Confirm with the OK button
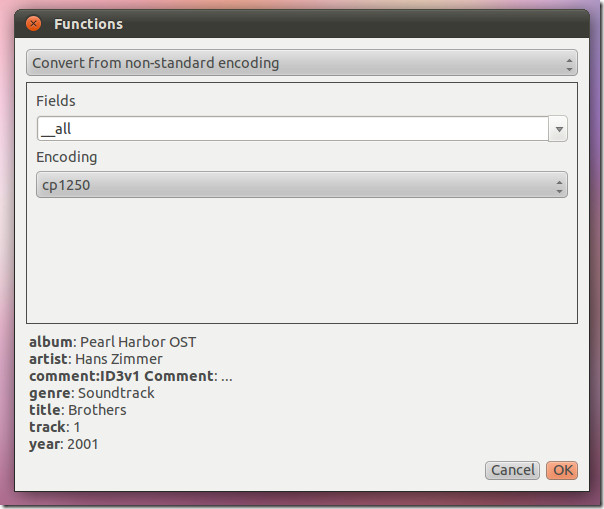This screenshot has height=509, width=604. [562, 470]
